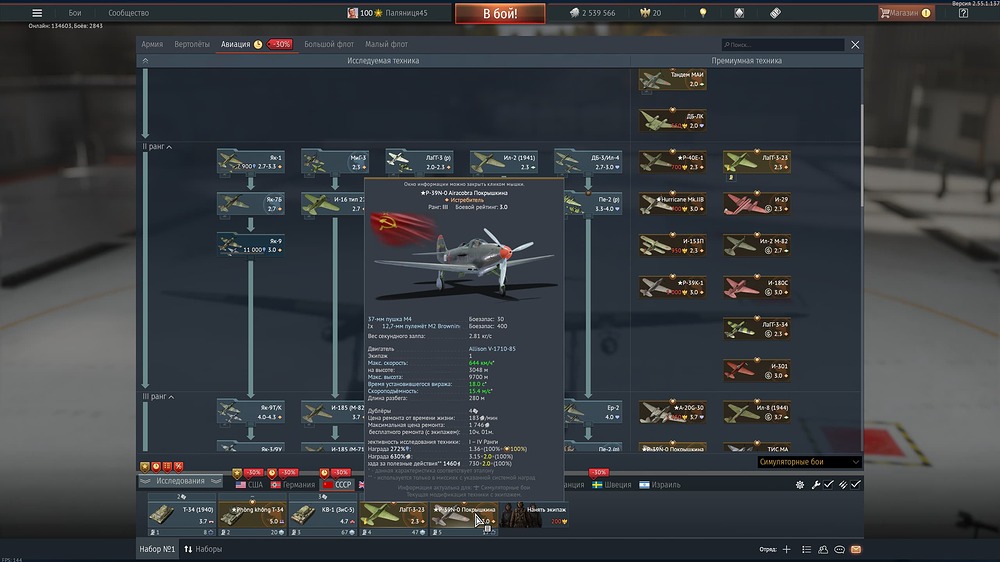The height and width of the screenshot is (562, 1000).
Task: Click the Поиск search field
Action: click(x=783, y=45)
